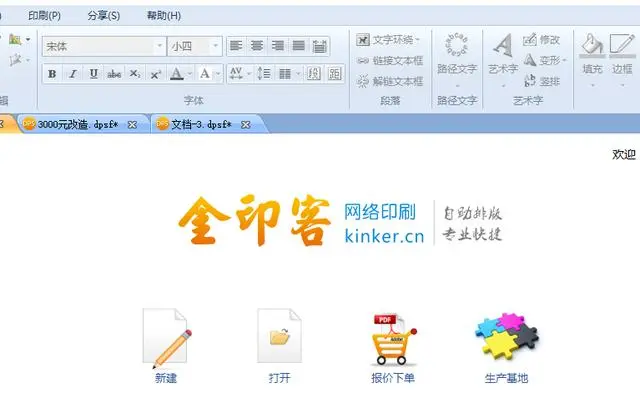Open the 小四 font size dropdown
The height and width of the screenshot is (408, 640).
[x=216, y=46]
